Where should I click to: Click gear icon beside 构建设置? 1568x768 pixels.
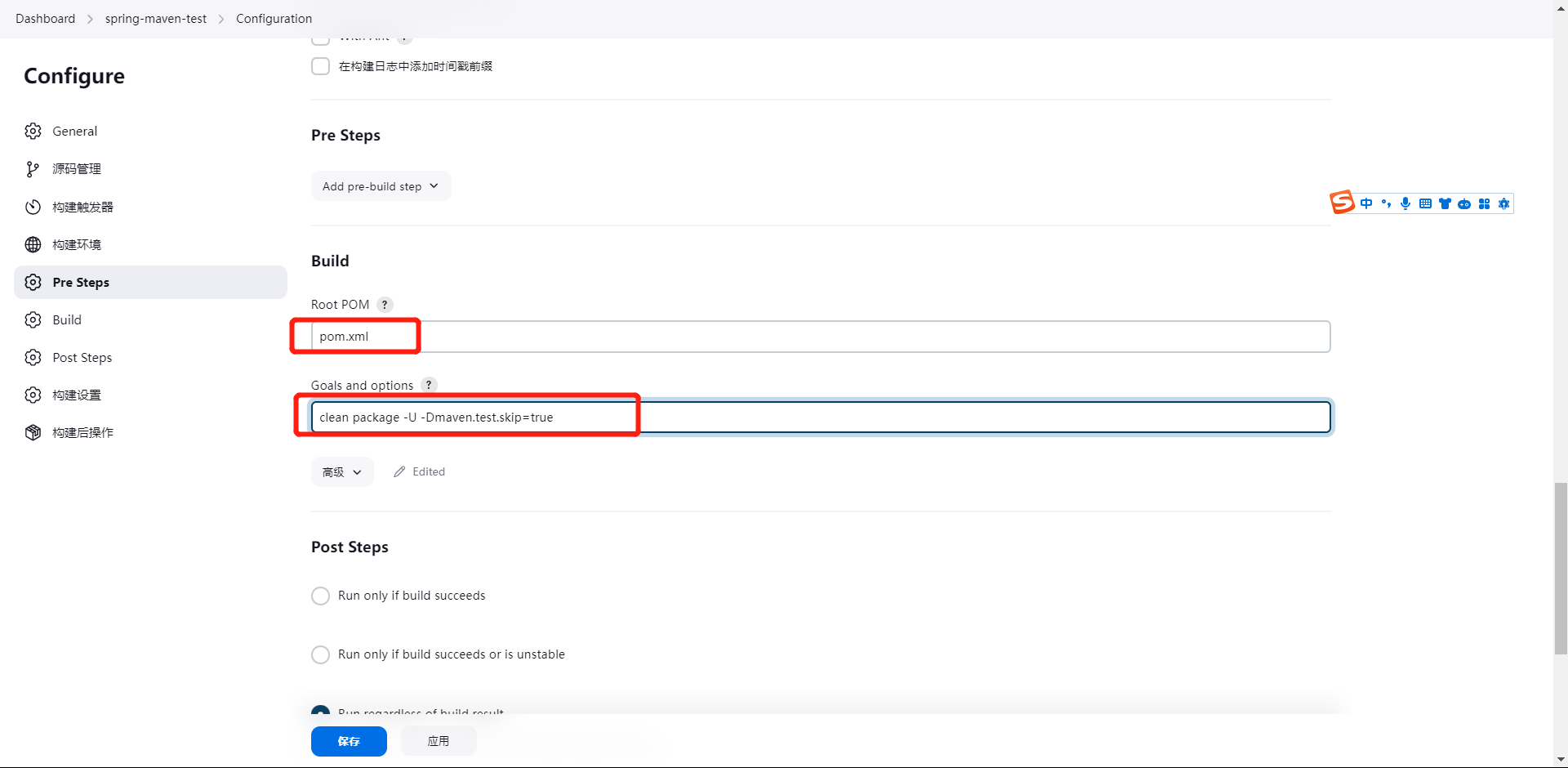(33, 395)
